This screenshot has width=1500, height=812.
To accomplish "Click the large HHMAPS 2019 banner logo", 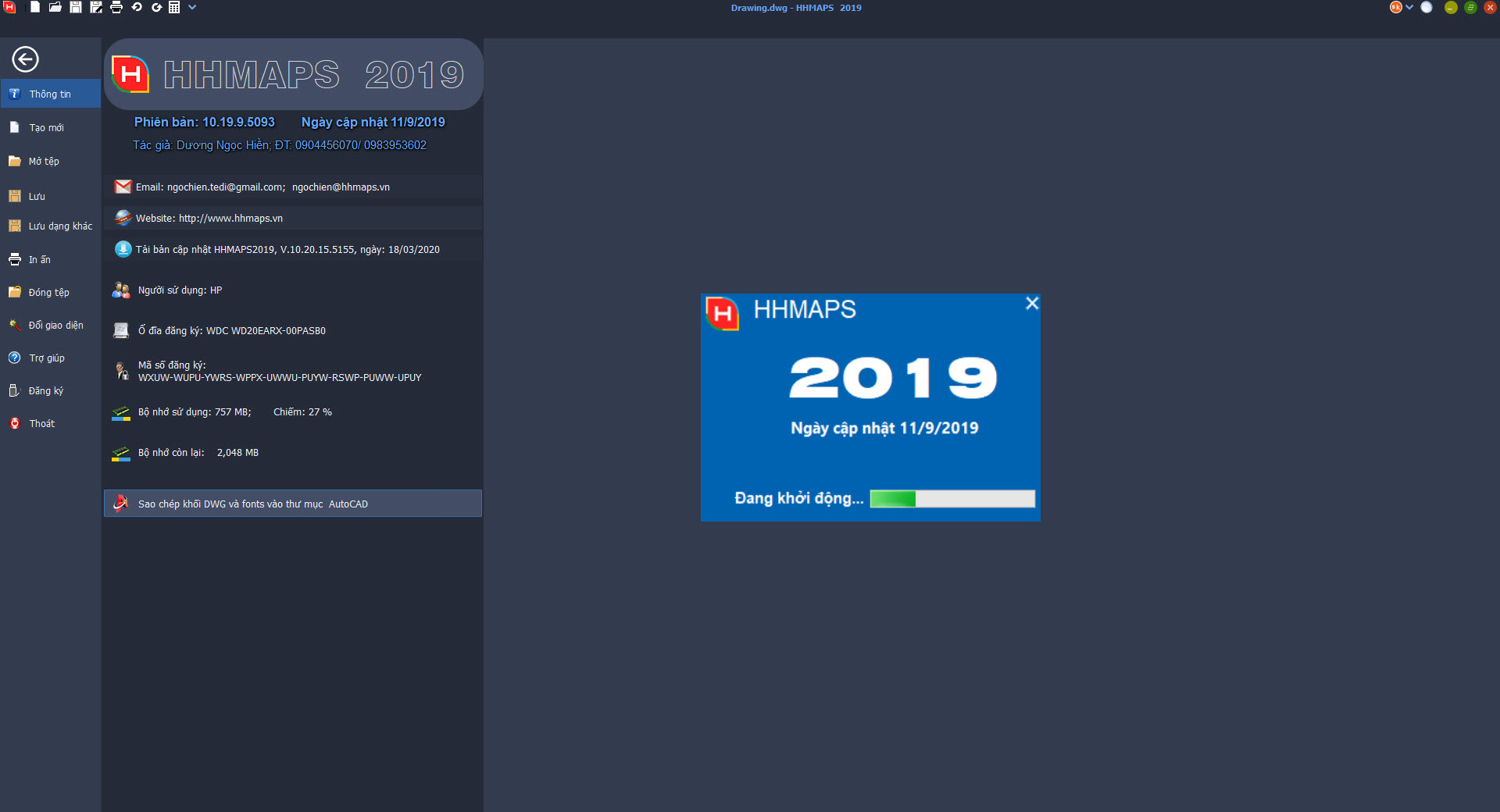I will tap(293, 74).
